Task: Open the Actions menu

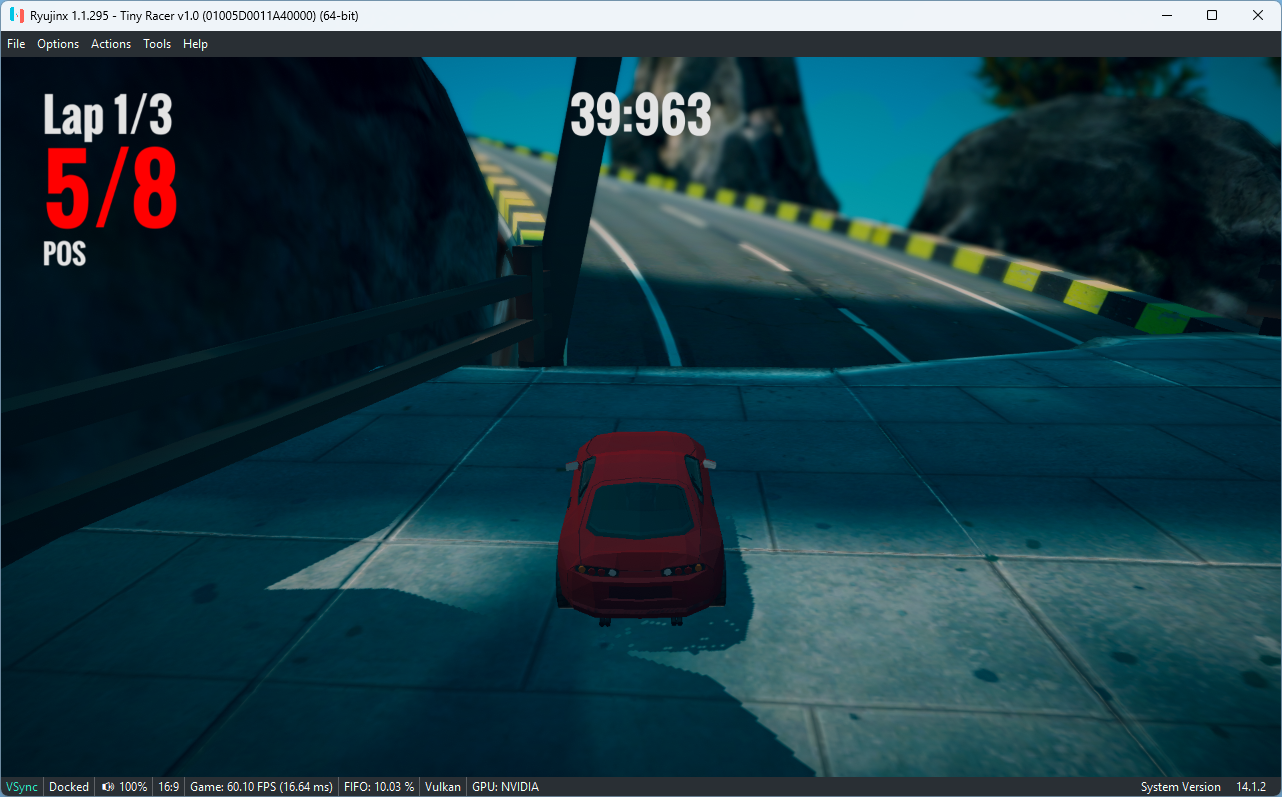Action: (110, 43)
